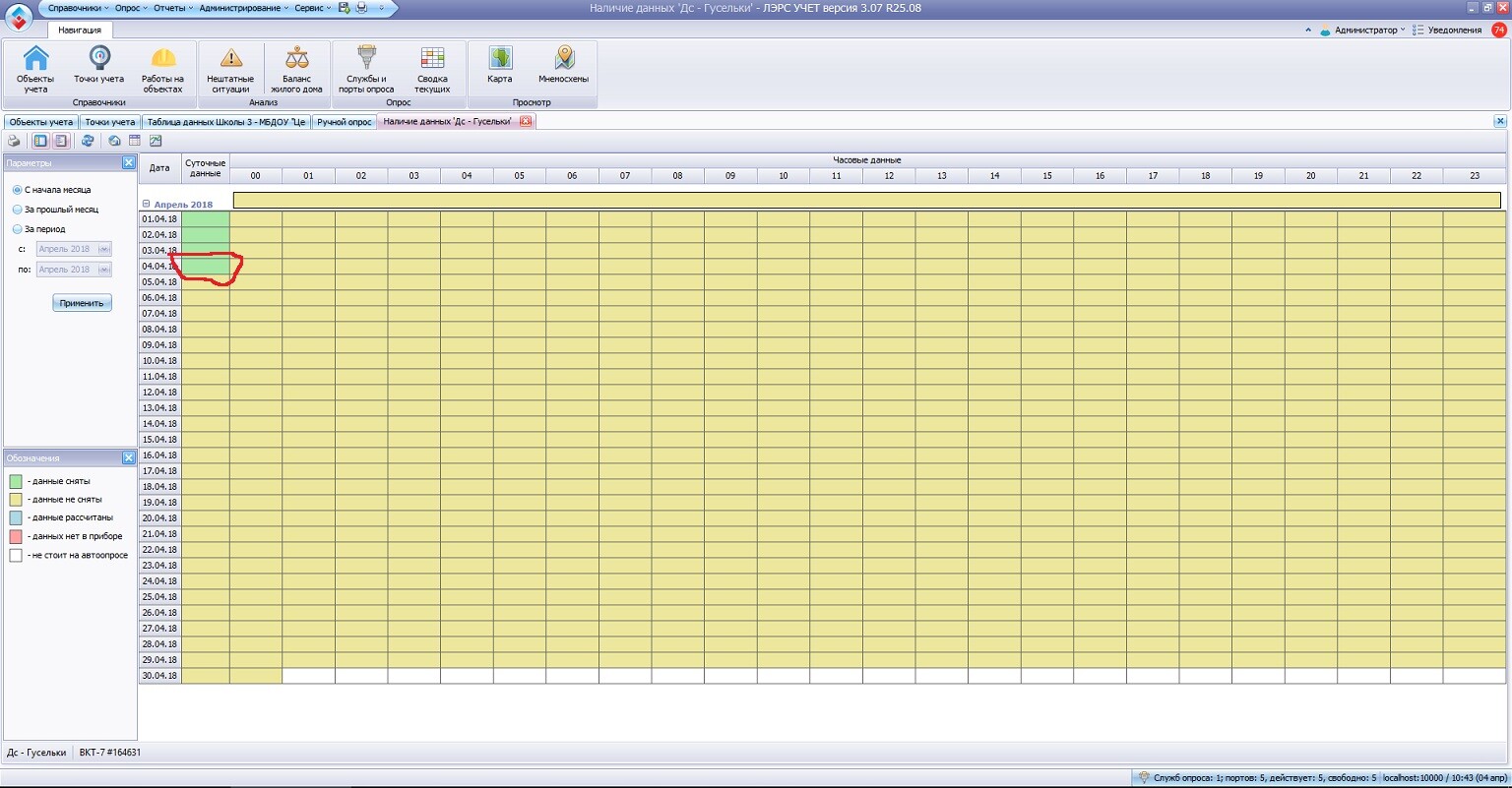Select the Навигация ribbon tab
1512x788 pixels.
point(79,30)
